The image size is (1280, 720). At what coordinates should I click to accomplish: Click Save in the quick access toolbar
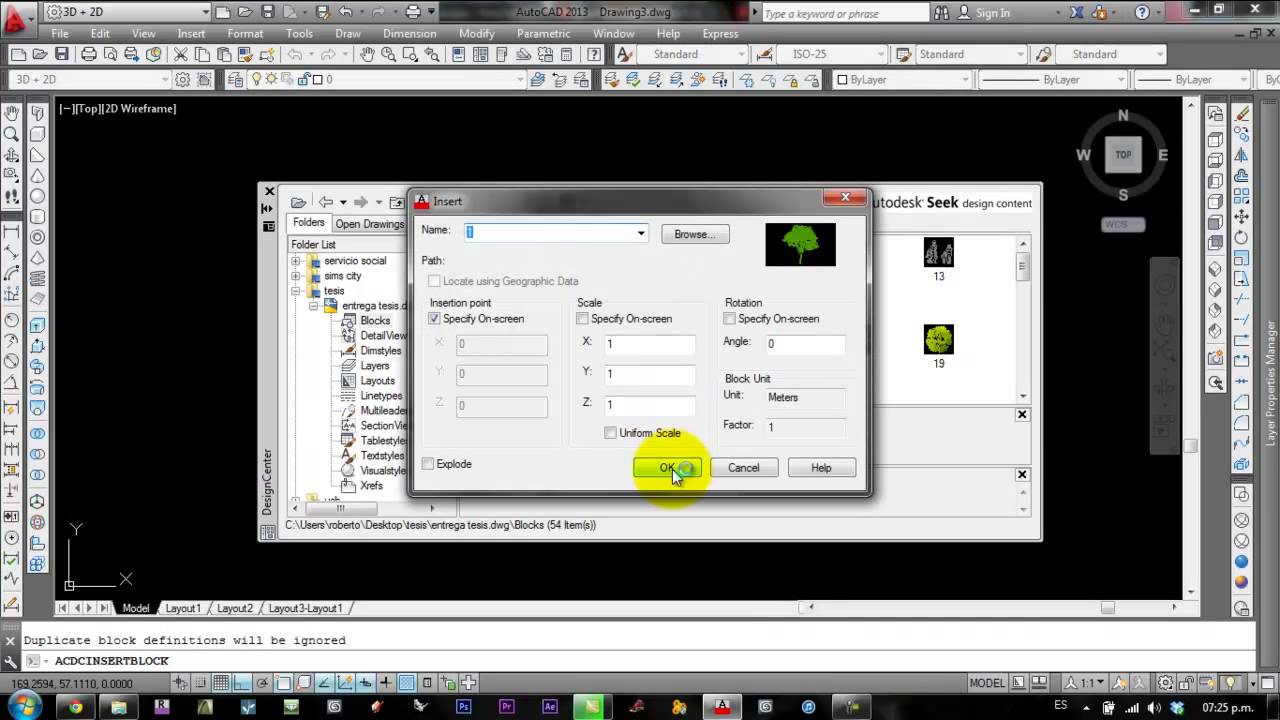click(x=267, y=12)
